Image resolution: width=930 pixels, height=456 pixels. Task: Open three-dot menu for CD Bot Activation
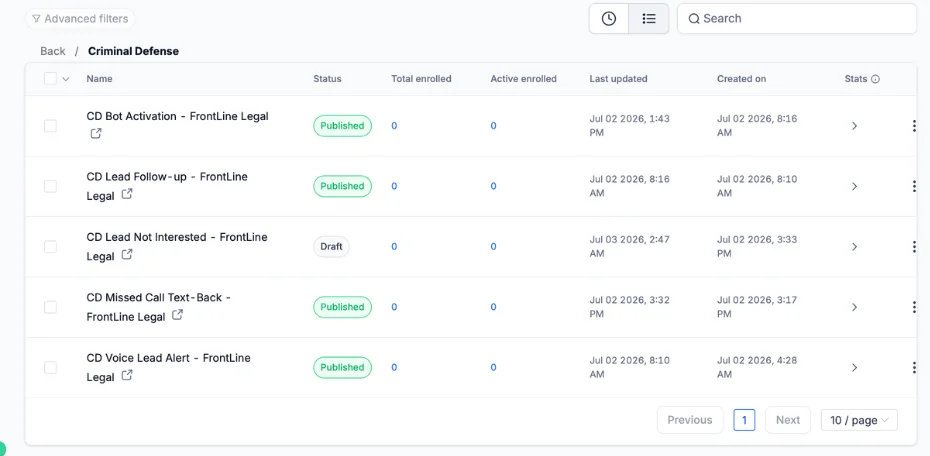914,126
